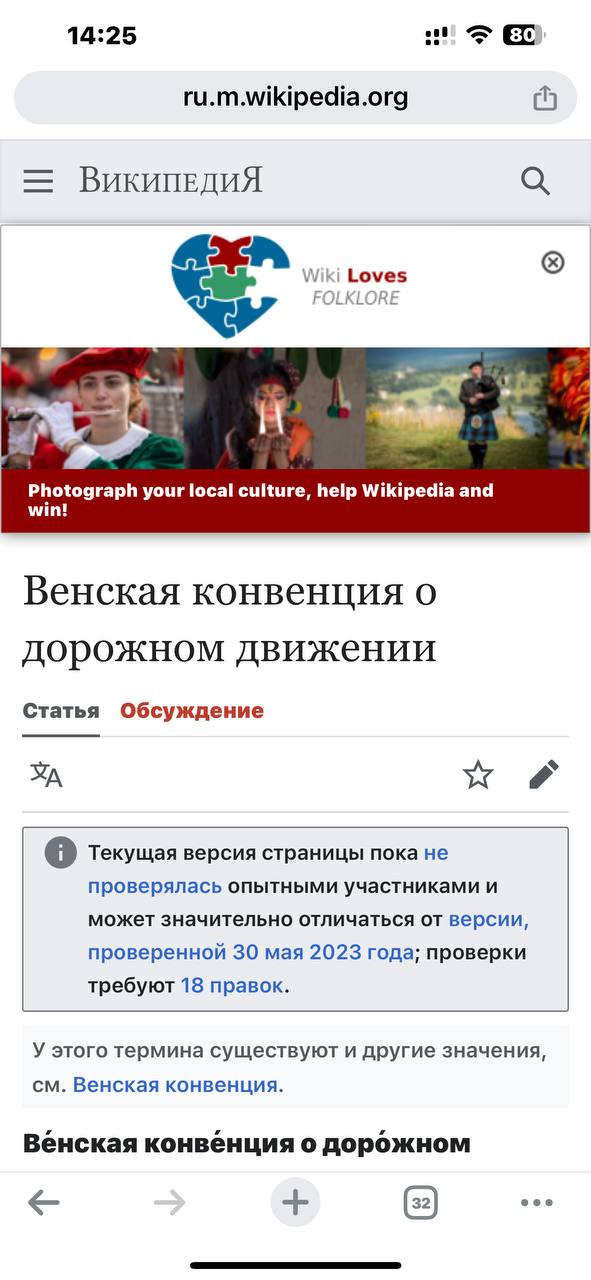Edit the article using pencil icon
This screenshot has width=591, height=1280.
coord(544,774)
